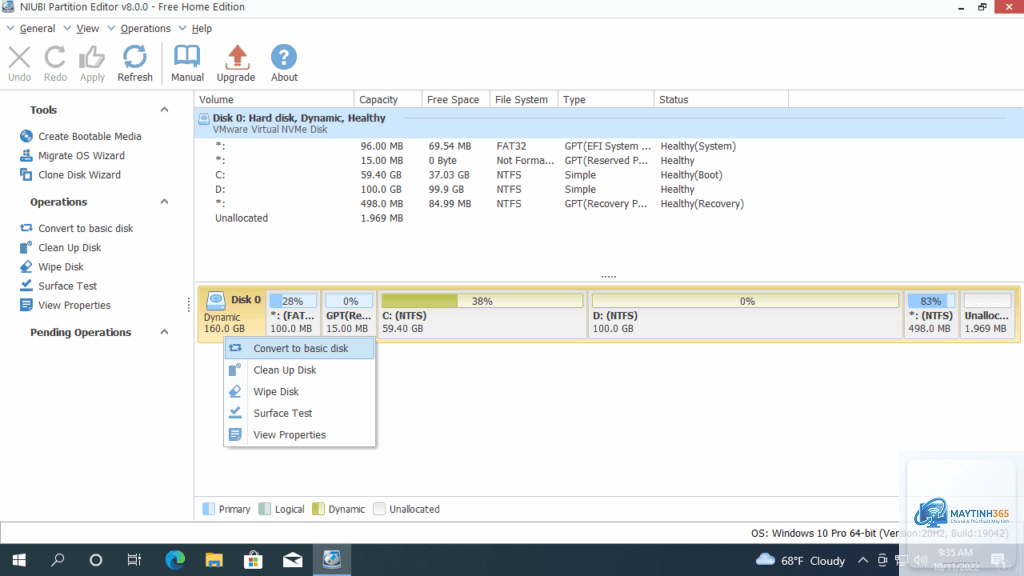Launch Microsoft Edge from taskbar

click(x=175, y=560)
